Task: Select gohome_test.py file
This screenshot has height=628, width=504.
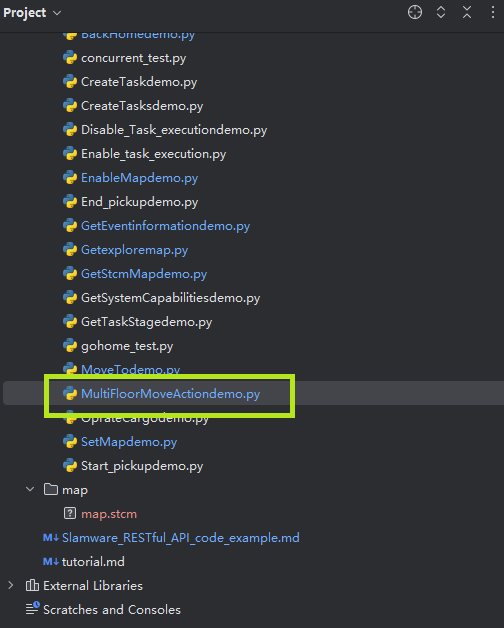Action: pyautogui.click(x=127, y=346)
